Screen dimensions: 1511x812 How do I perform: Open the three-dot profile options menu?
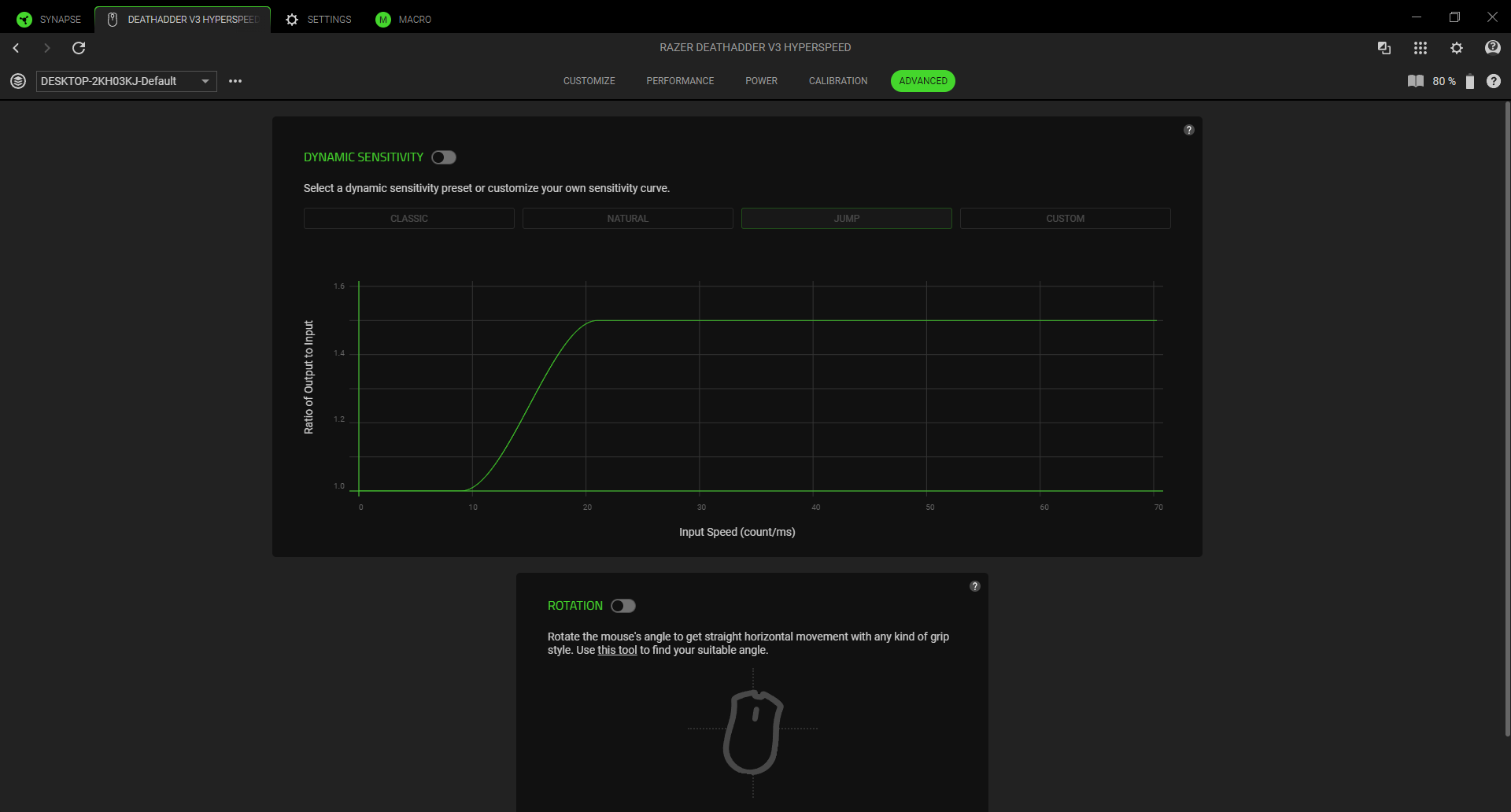pyautogui.click(x=235, y=81)
